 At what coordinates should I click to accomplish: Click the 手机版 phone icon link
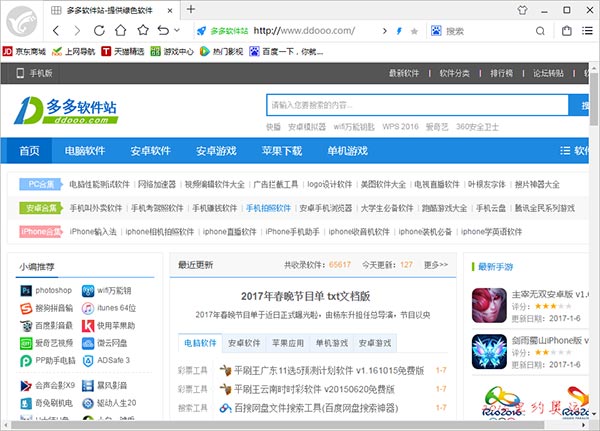34,73
